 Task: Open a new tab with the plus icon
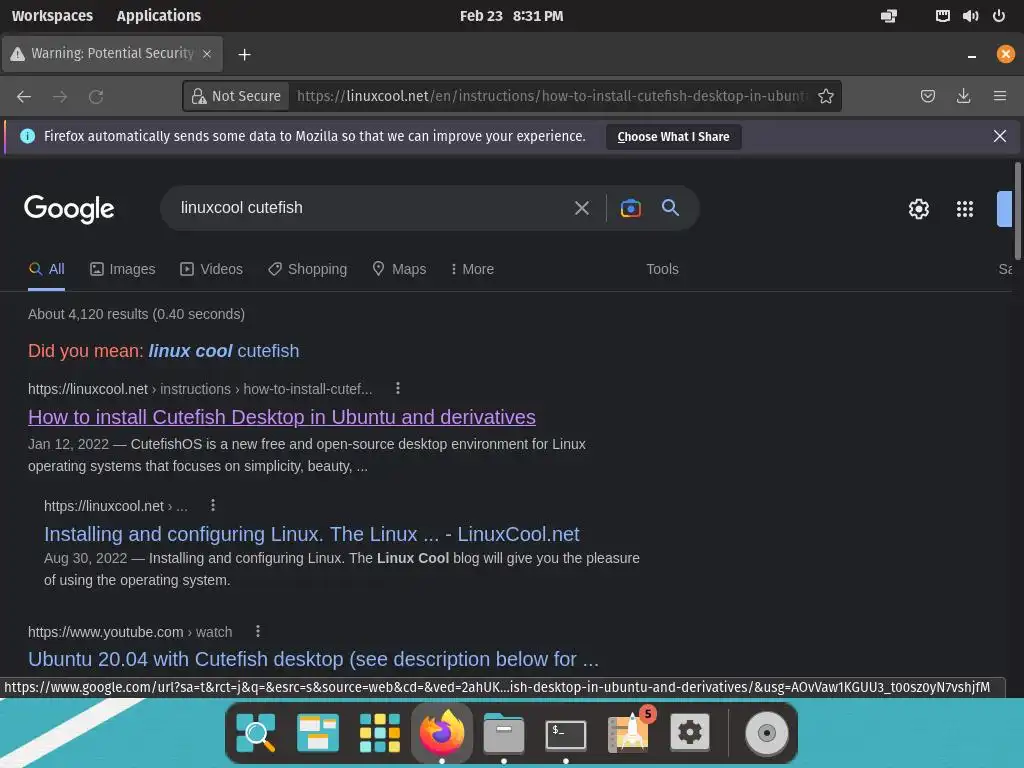(244, 54)
